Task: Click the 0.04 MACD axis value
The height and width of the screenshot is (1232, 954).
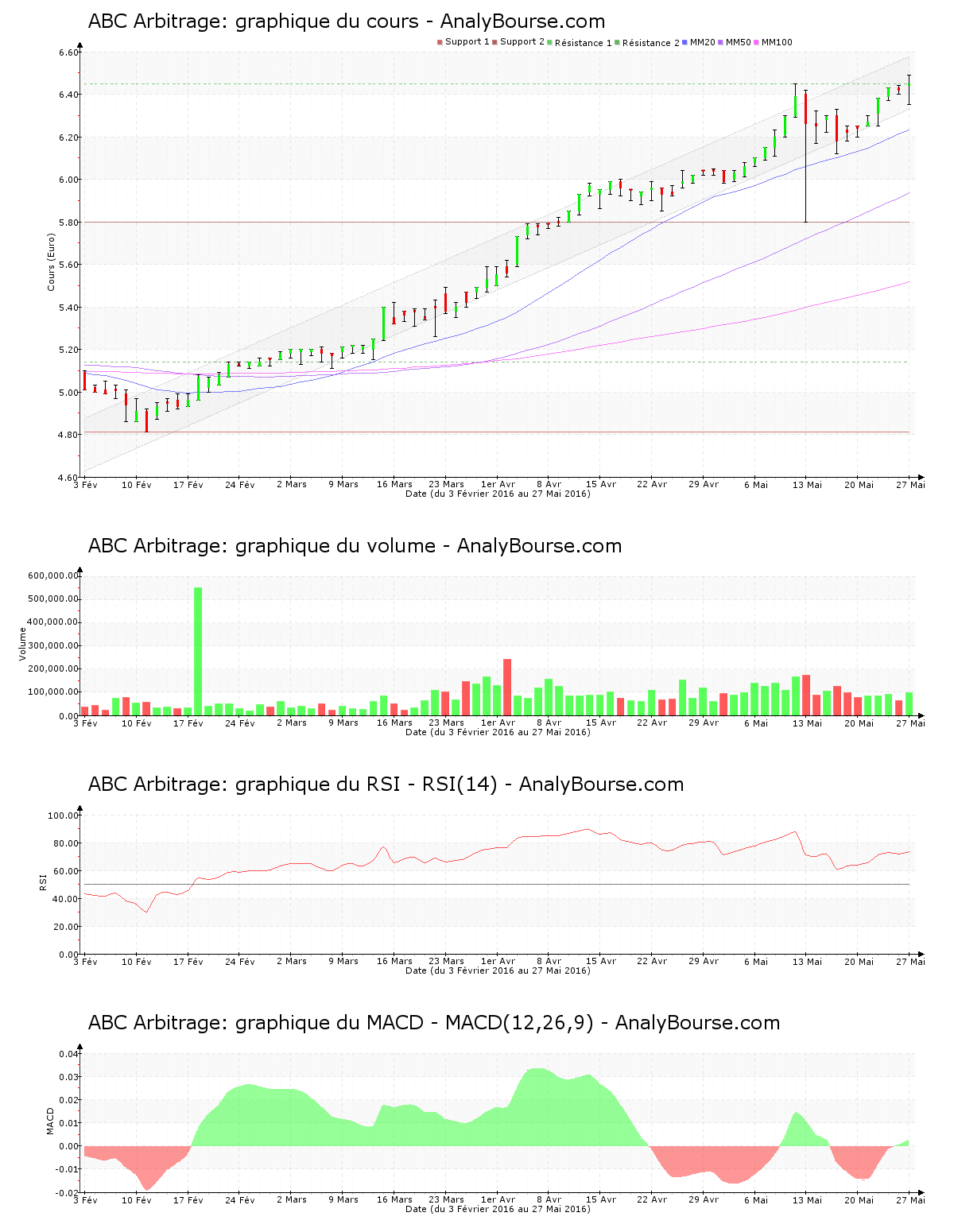Action: click(69, 1054)
